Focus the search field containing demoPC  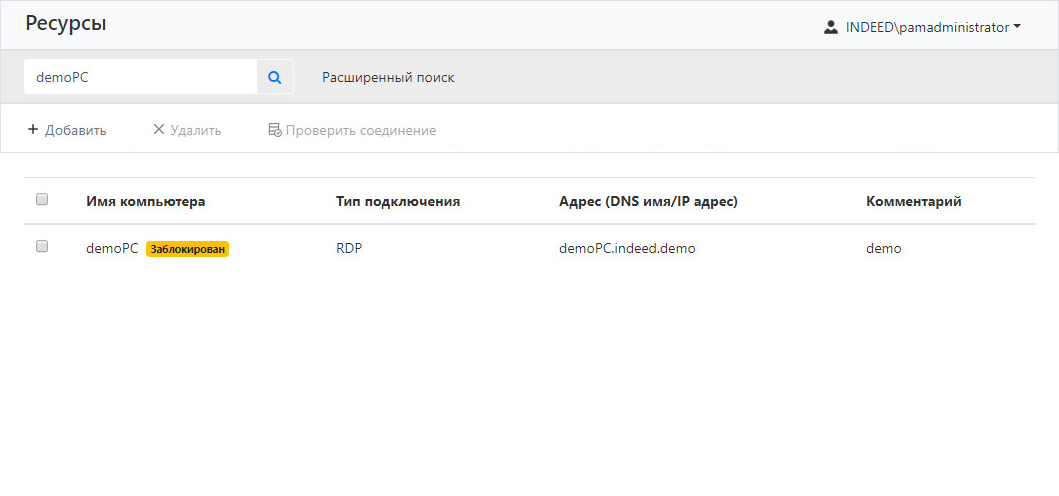[140, 77]
